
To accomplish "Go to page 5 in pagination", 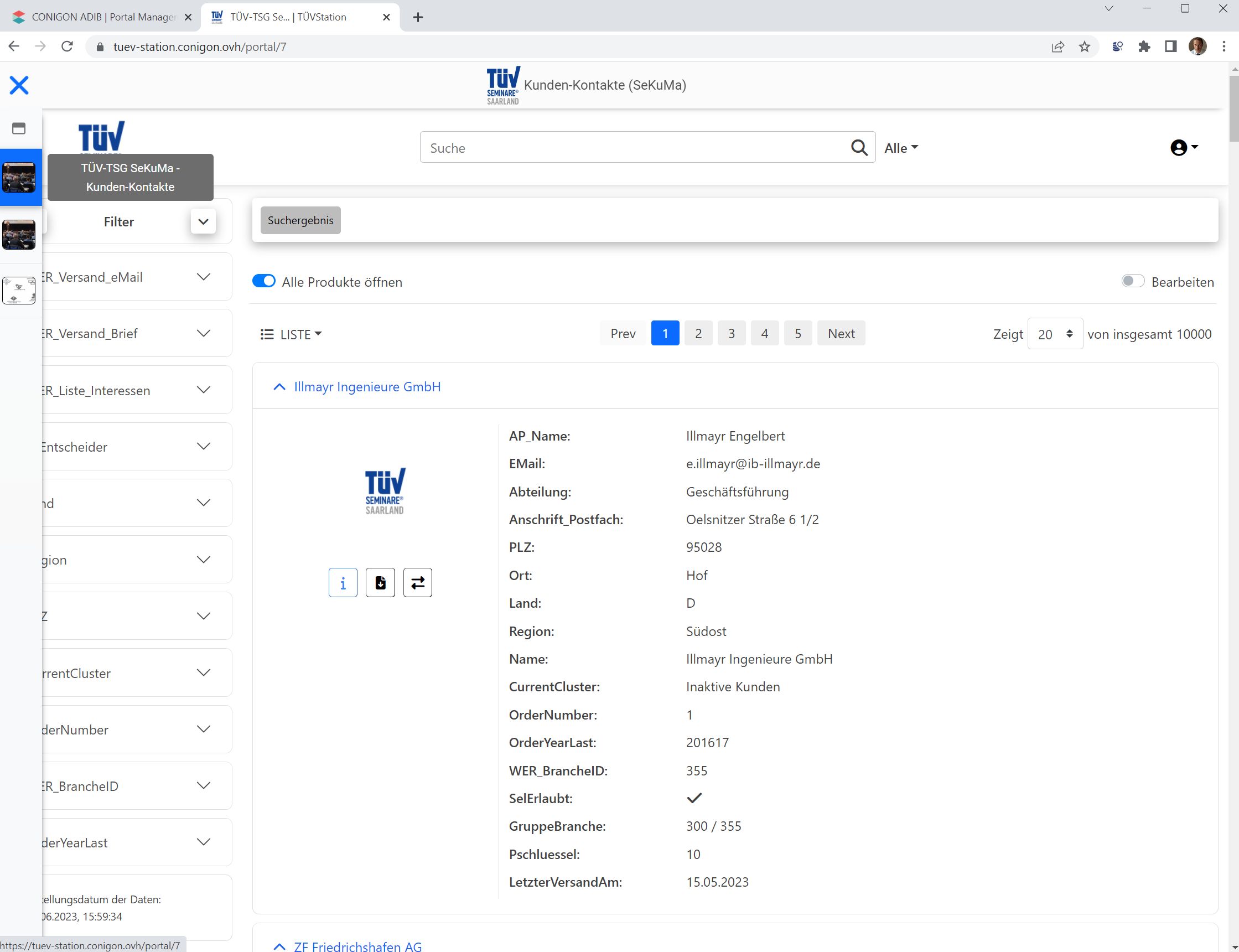I will coord(797,333).
